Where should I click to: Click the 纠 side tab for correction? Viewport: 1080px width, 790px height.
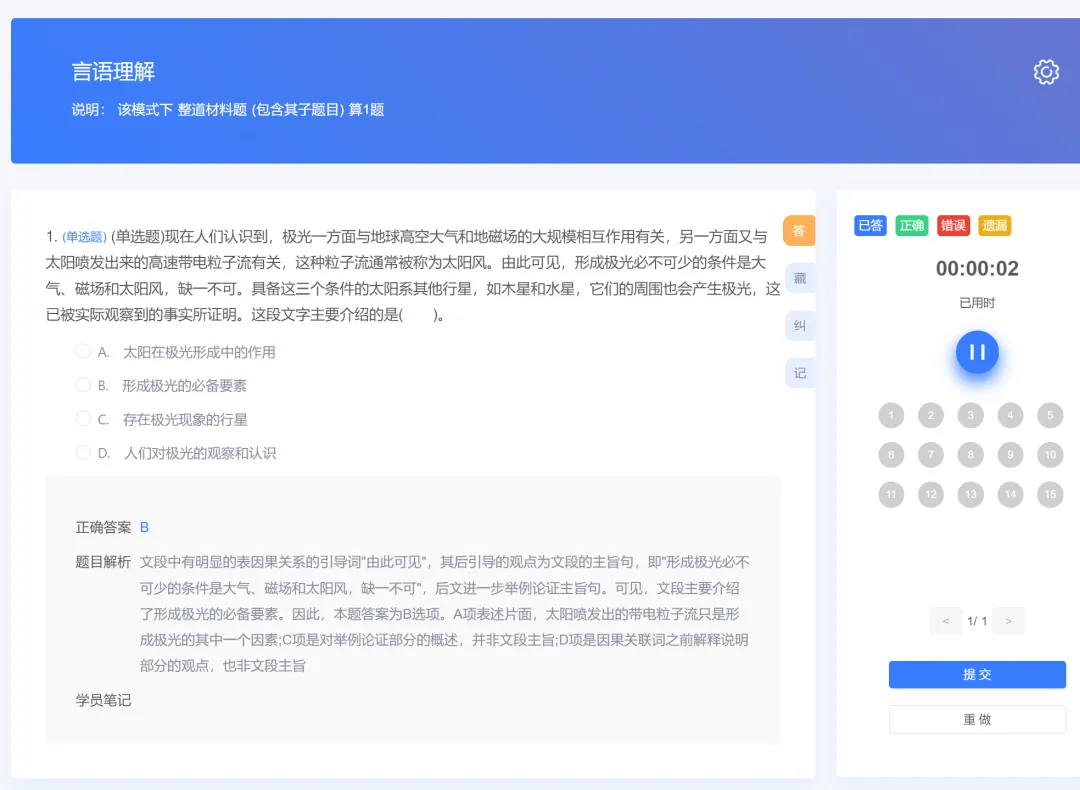pyautogui.click(x=800, y=326)
